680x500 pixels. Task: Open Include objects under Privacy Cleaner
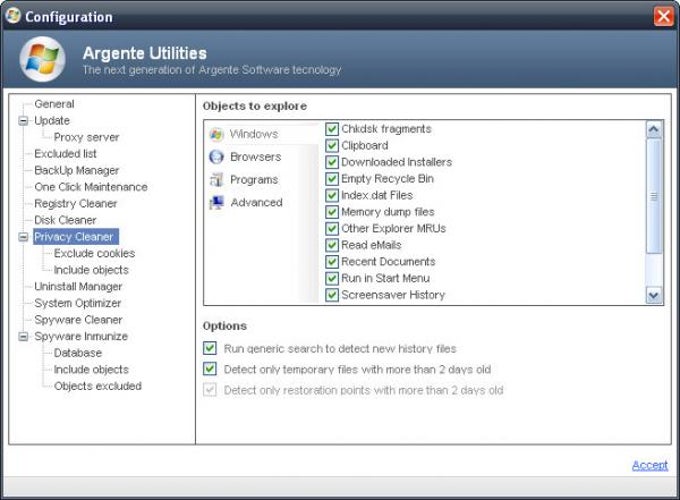tap(91, 270)
